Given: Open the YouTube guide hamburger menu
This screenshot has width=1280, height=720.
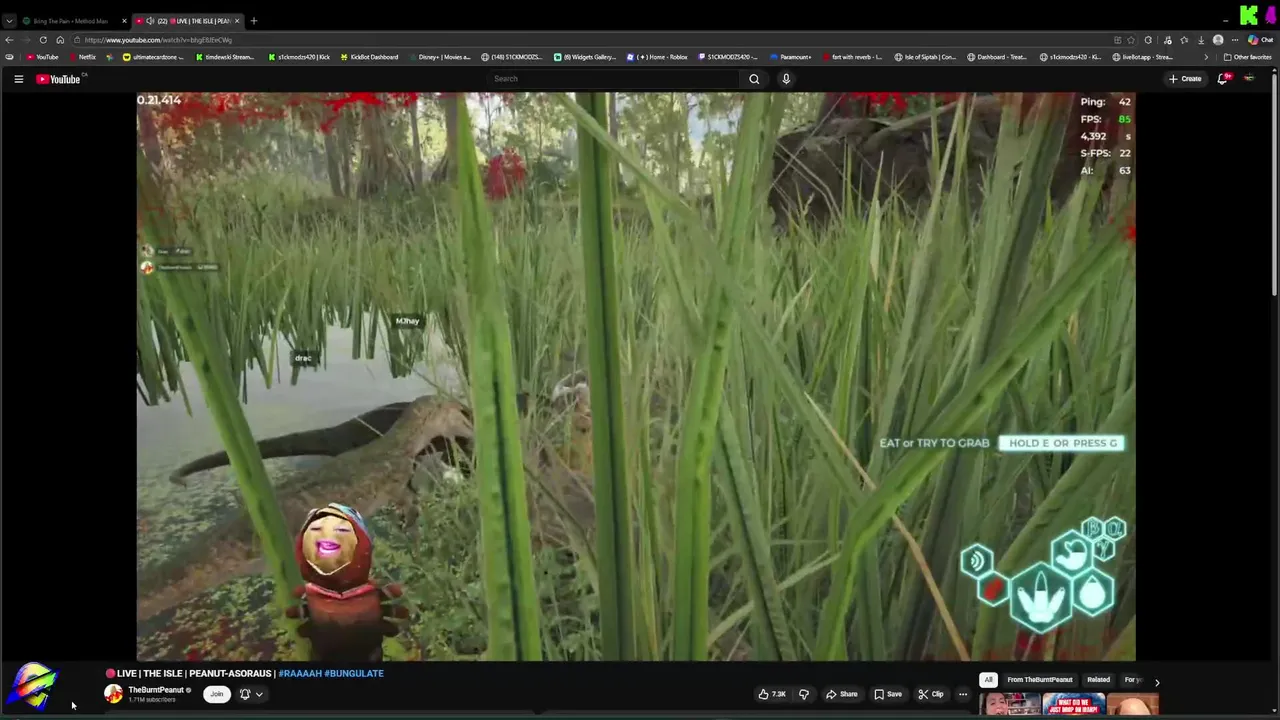Looking at the screenshot, I should (x=18, y=79).
